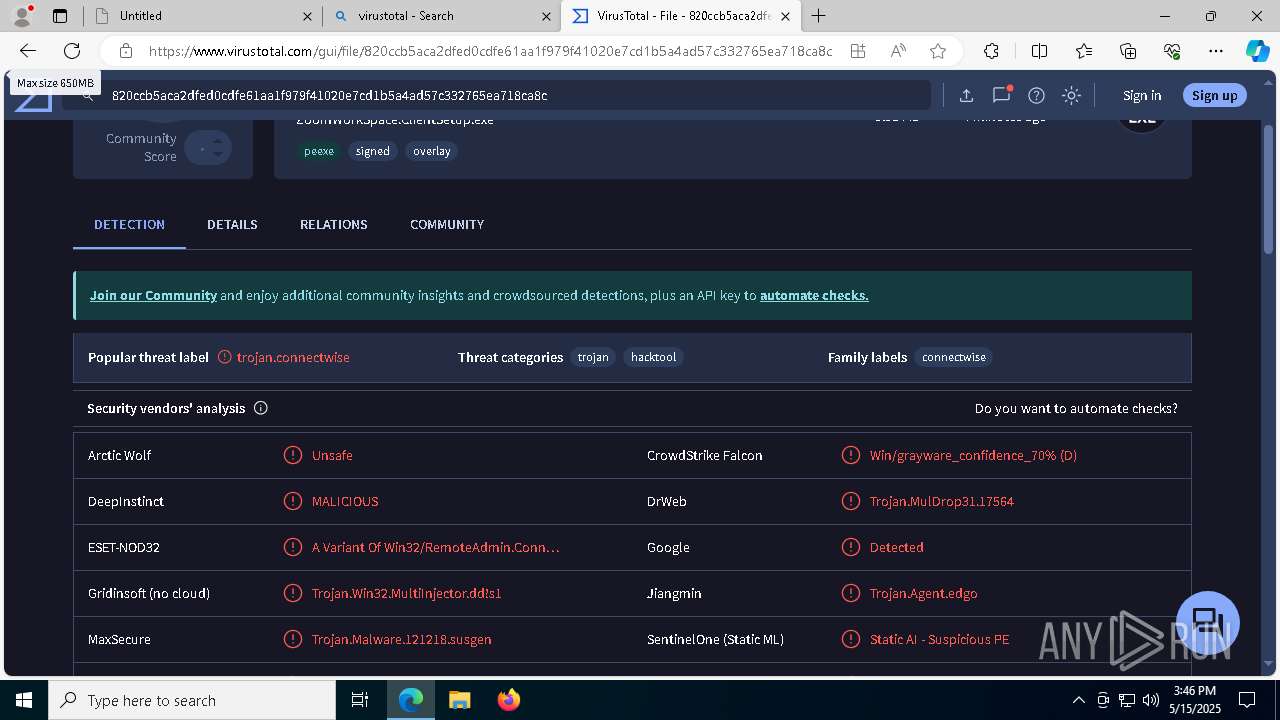This screenshot has height=720, width=1280.
Task: Open the automate checks link
Action: click(x=814, y=295)
